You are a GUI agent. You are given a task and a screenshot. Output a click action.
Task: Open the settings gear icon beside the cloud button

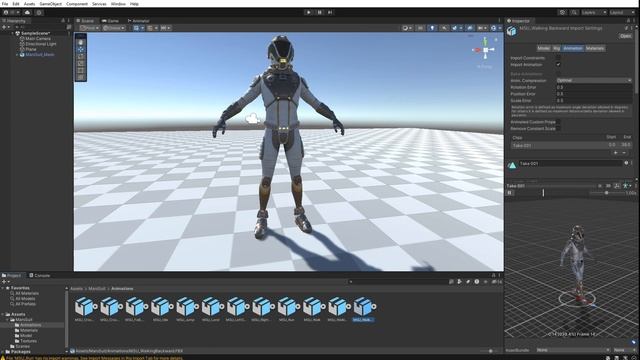pos(39,12)
